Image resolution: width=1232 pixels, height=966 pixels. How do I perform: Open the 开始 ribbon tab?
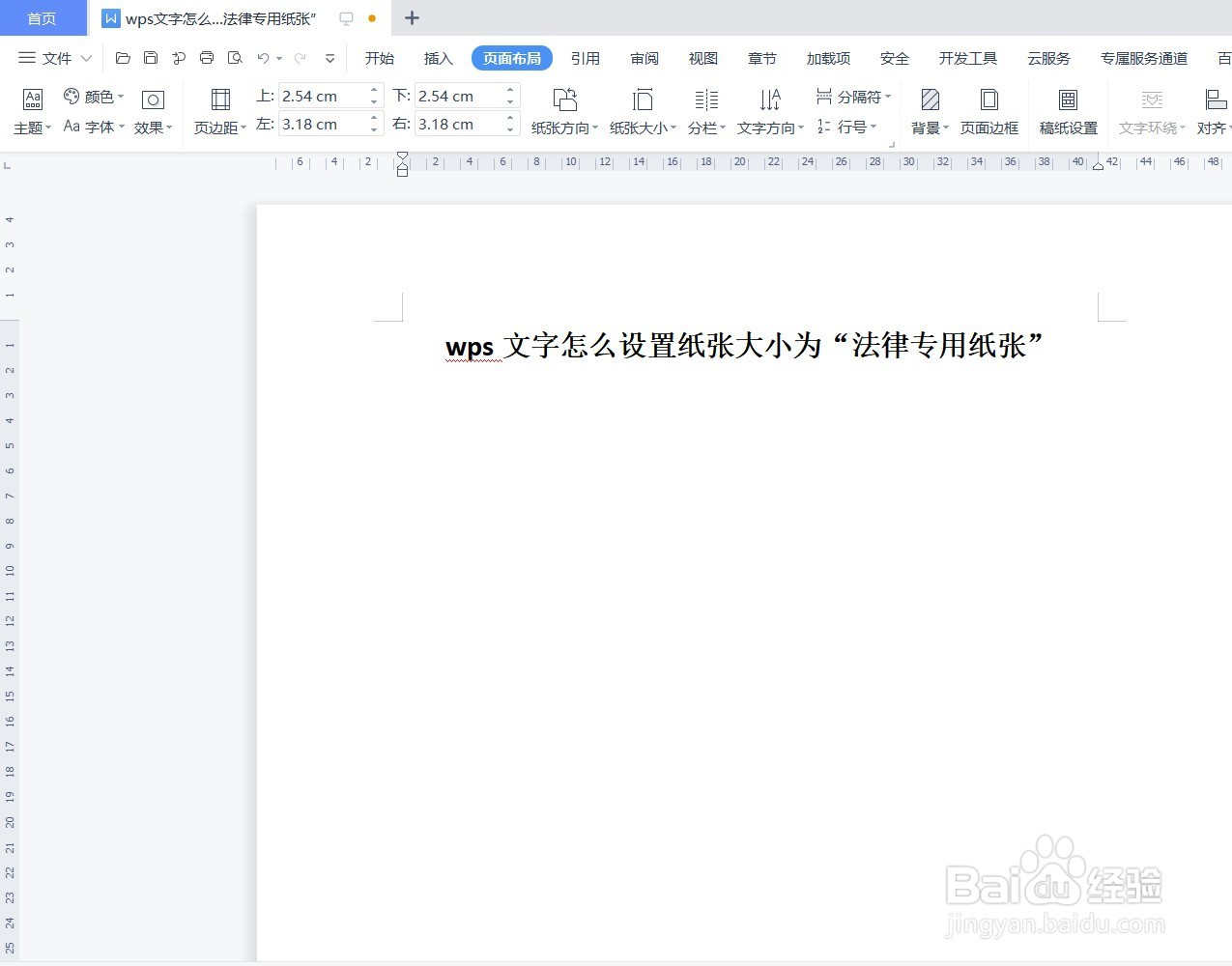tap(380, 58)
